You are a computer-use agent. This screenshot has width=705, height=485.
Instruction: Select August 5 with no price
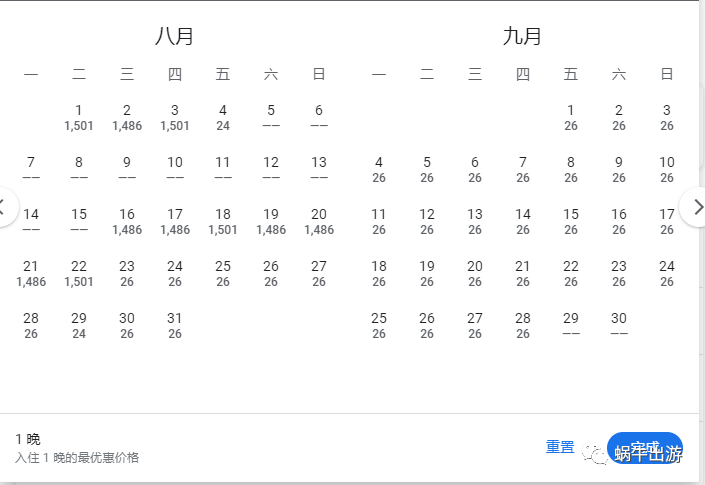(x=271, y=117)
